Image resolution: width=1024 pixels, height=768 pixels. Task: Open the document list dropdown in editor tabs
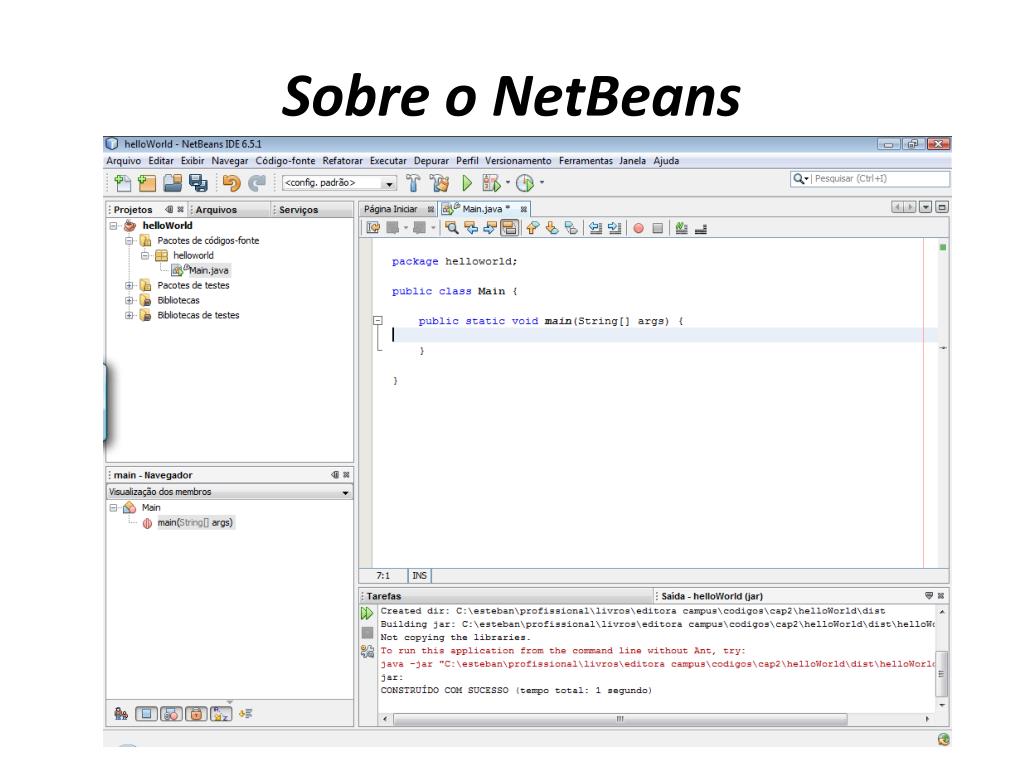925,207
